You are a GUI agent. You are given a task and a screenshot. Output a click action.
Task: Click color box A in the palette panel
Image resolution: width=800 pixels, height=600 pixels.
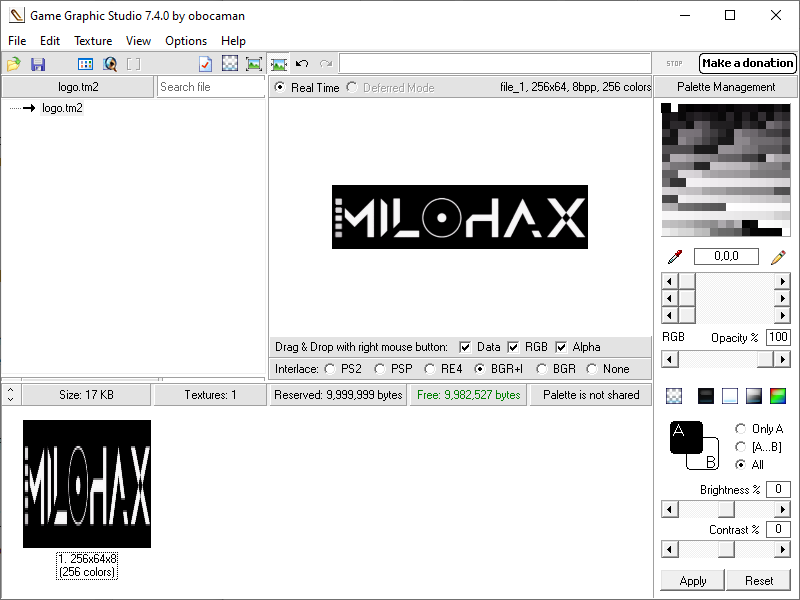[686, 437]
